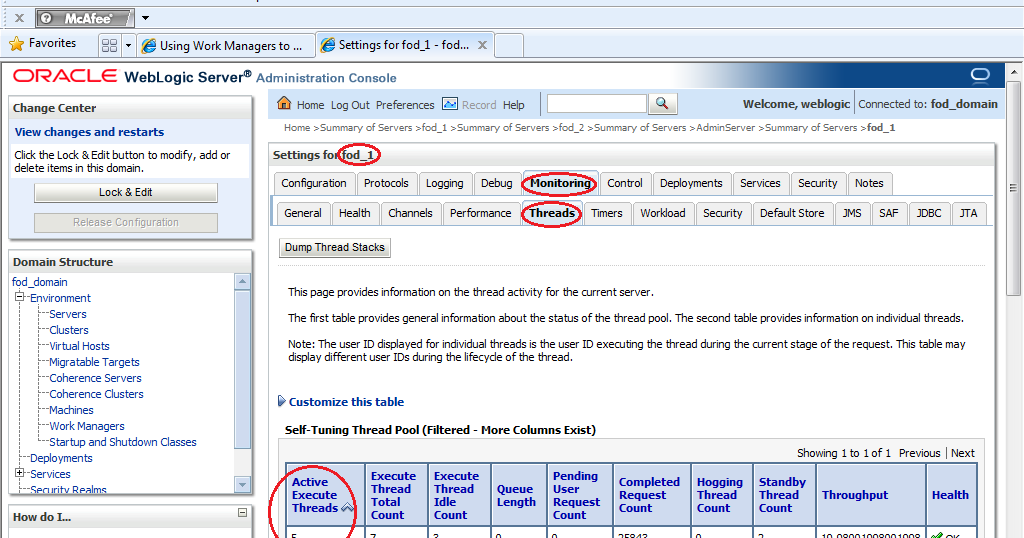Open the Help link
The image size is (1024, 538).
513,105
